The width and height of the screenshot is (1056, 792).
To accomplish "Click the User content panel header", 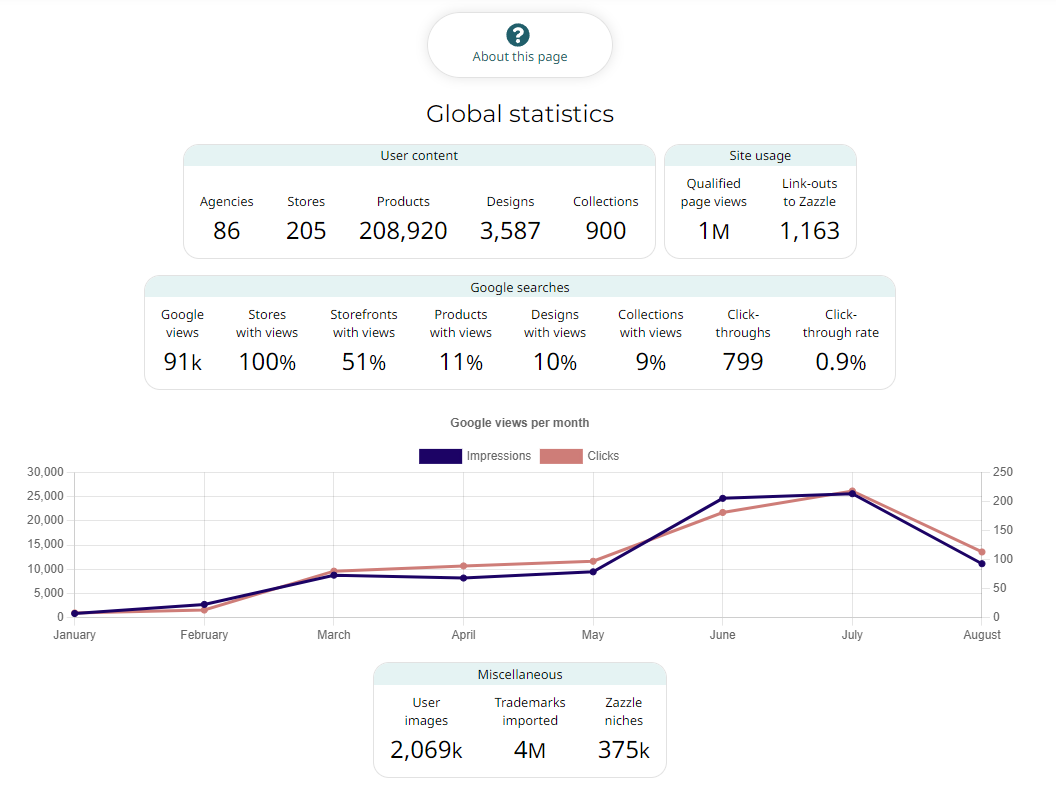I will pyautogui.click(x=419, y=156).
